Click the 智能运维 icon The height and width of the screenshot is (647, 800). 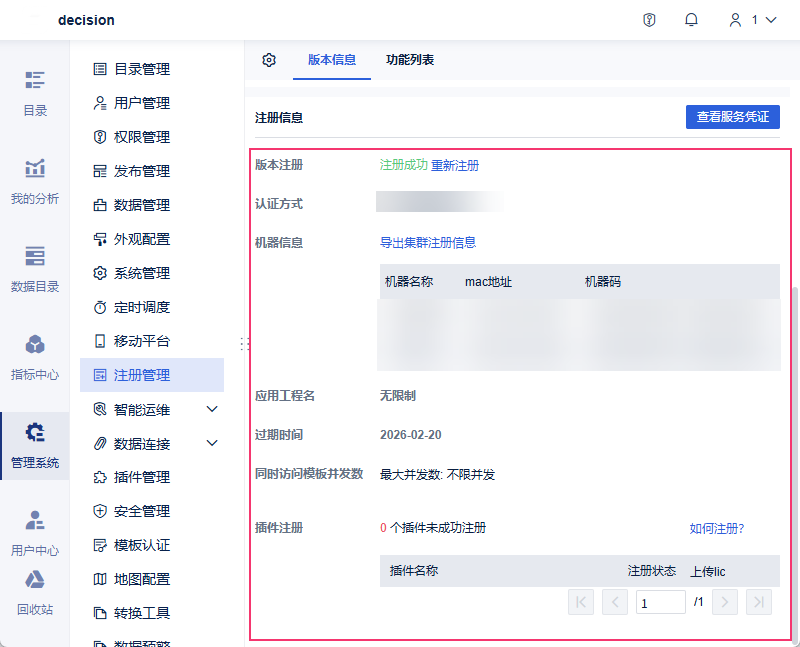(100, 409)
